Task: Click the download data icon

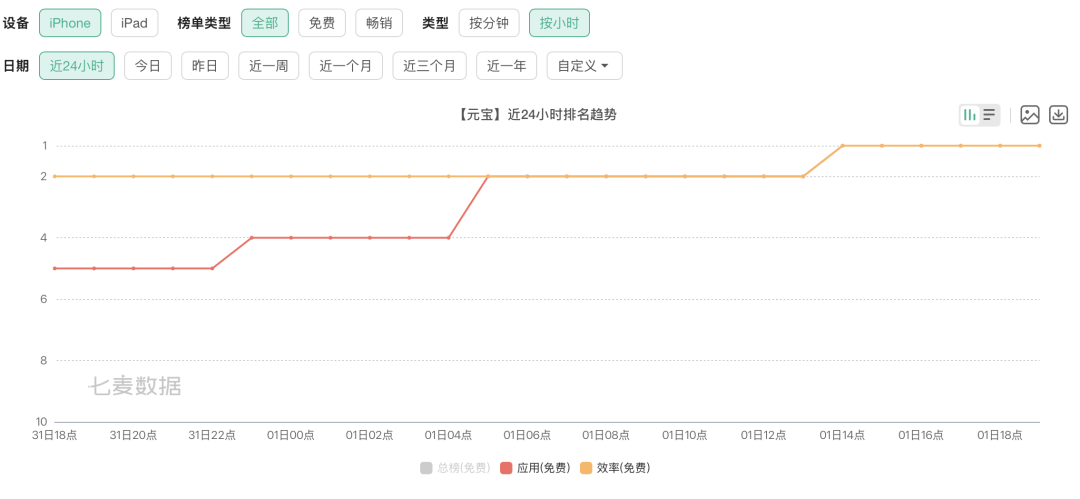Action: (1059, 115)
